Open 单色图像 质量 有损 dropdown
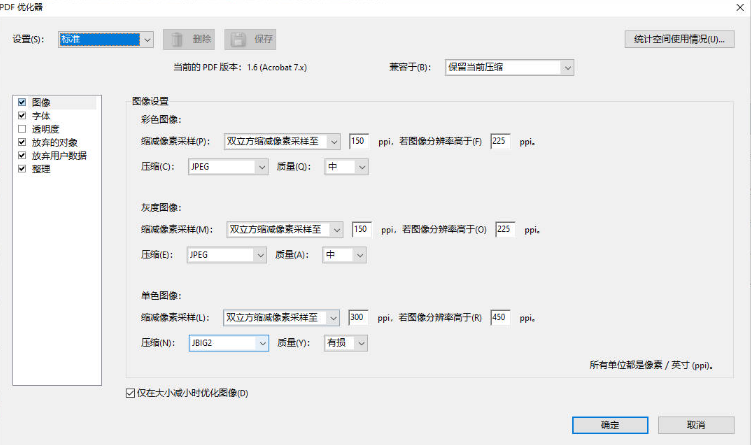This screenshot has width=751, height=445. click(346, 343)
